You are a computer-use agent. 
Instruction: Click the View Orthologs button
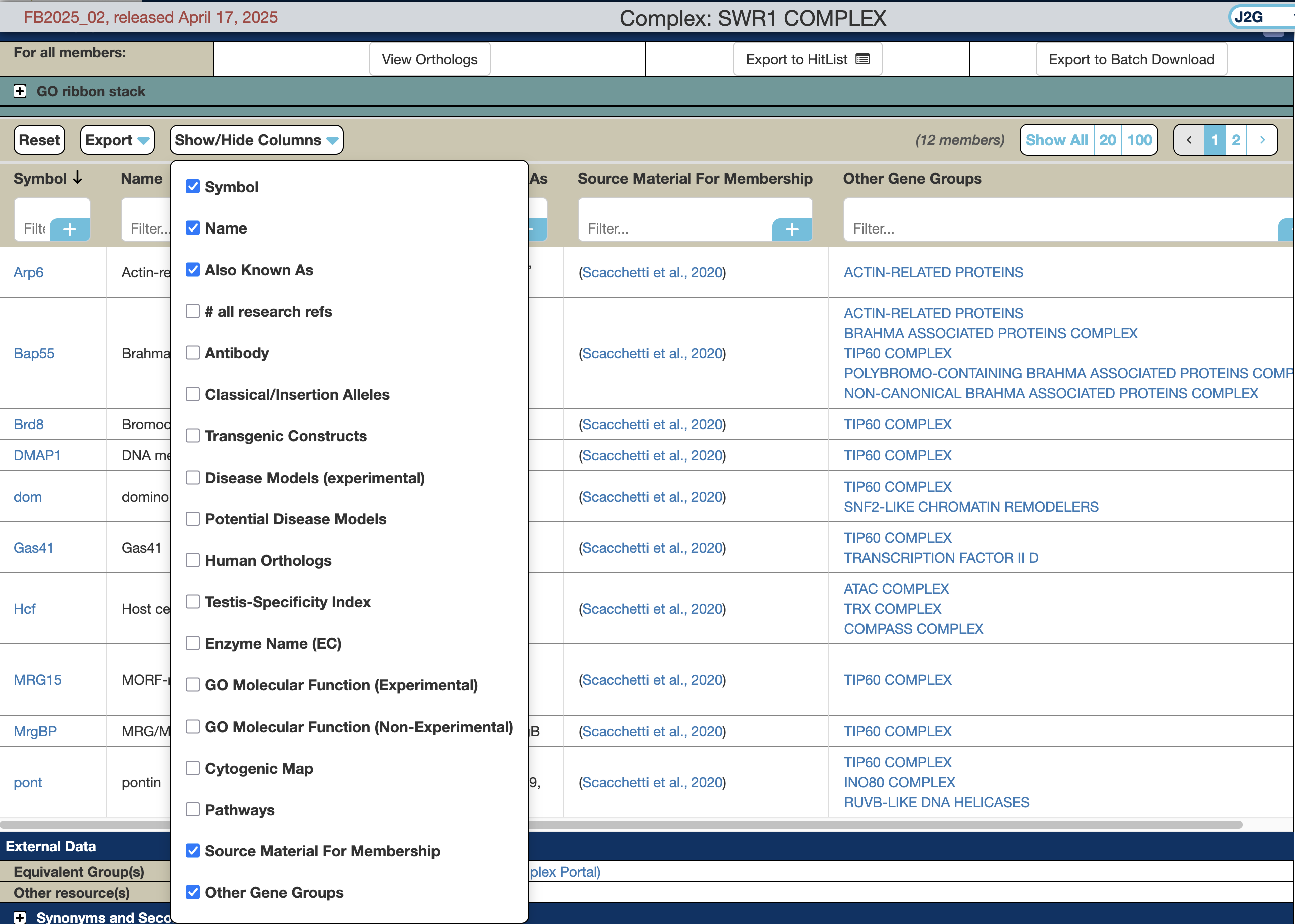coord(429,59)
